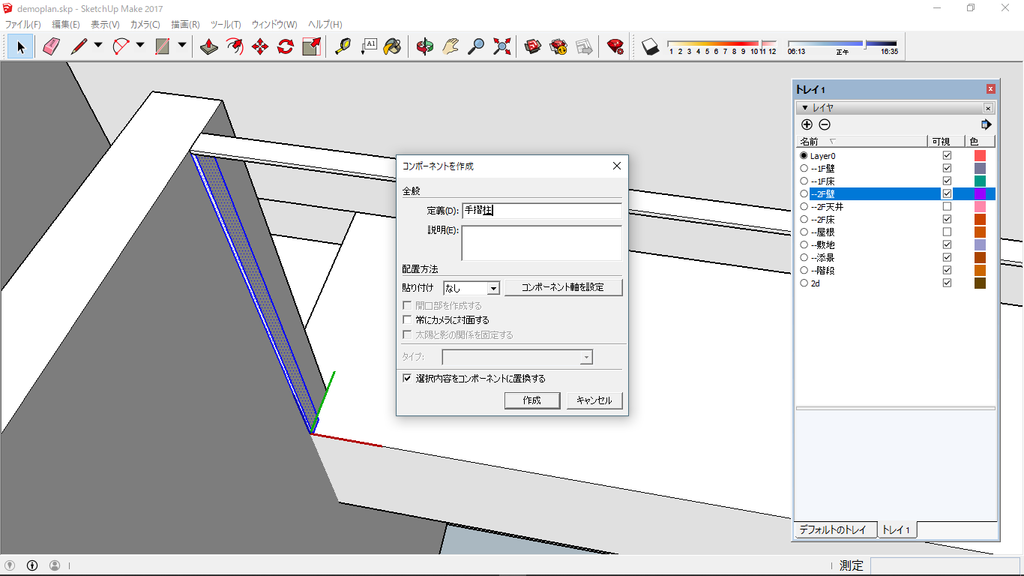The height and width of the screenshot is (576, 1024).
Task: Toggle visibility of Layer0
Action: [947, 155]
